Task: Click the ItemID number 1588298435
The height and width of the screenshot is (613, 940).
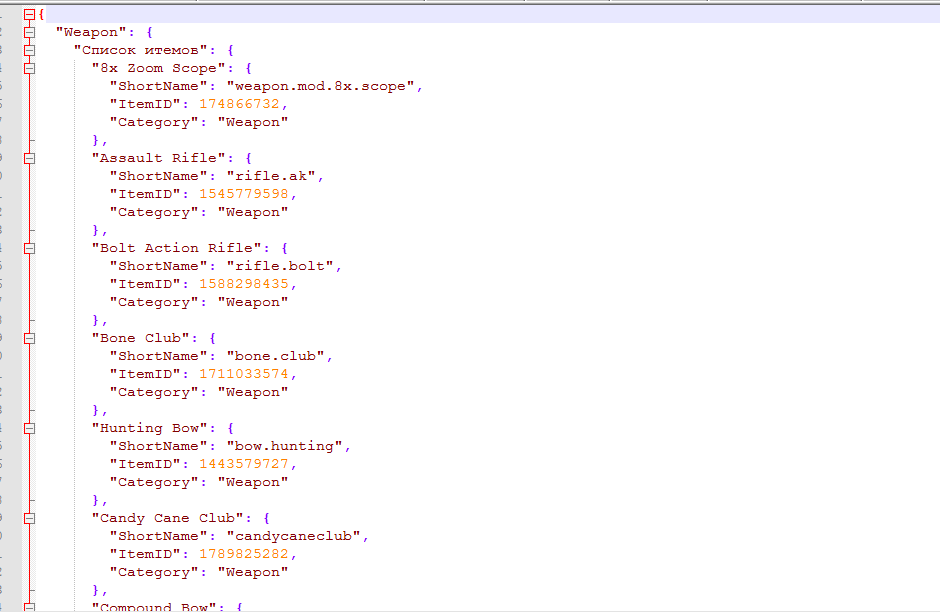Action: point(245,284)
